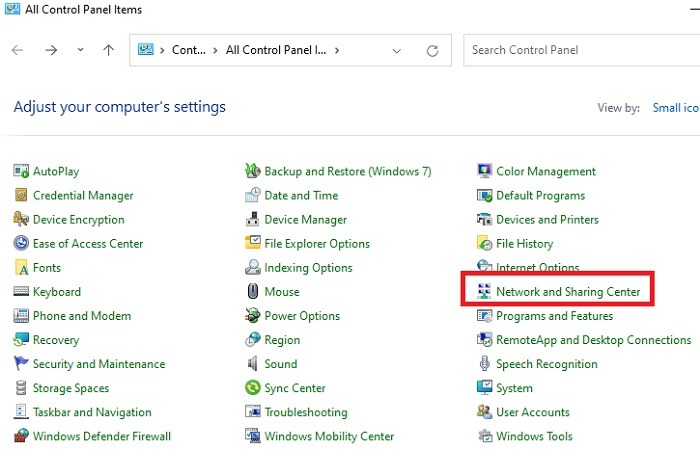Image resolution: width=700 pixels, height=450 pixels.
Task: Click the Keyboard icon
Action: click(21, 292)
